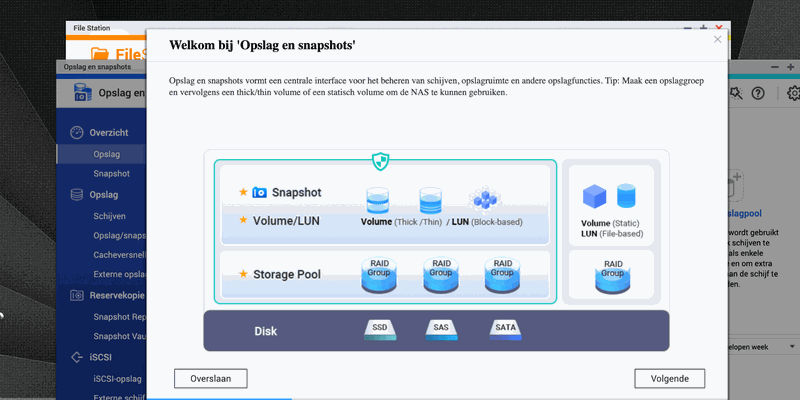Click the iSCSI section icon
Screen dimensions: 800x400
tap(76, 356)
